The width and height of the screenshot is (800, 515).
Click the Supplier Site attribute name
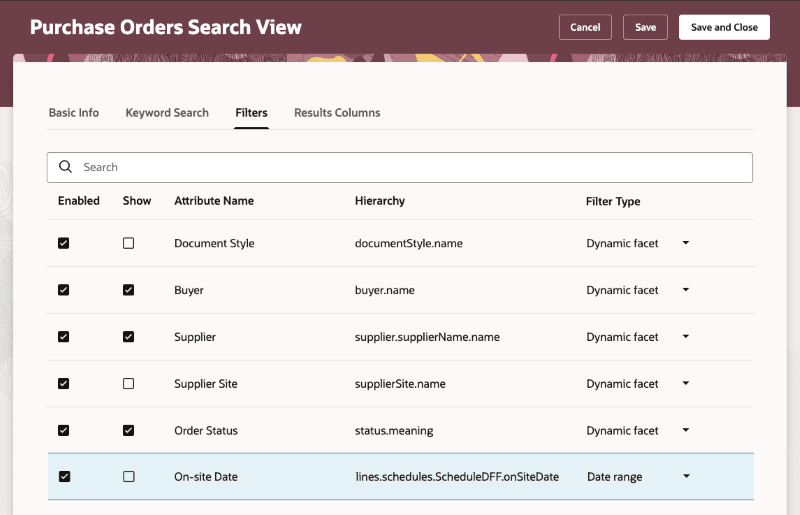(x=206, y=383)
